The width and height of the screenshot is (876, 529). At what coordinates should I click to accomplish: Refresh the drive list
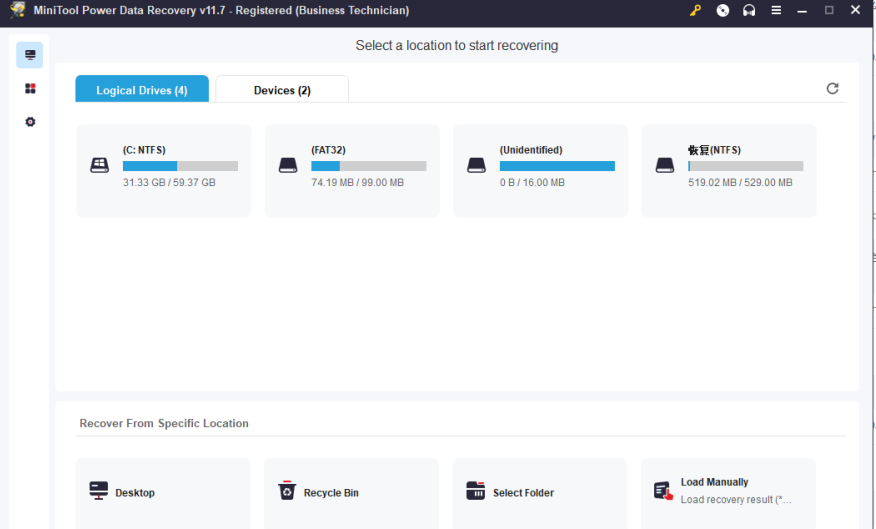pos(832,88)
